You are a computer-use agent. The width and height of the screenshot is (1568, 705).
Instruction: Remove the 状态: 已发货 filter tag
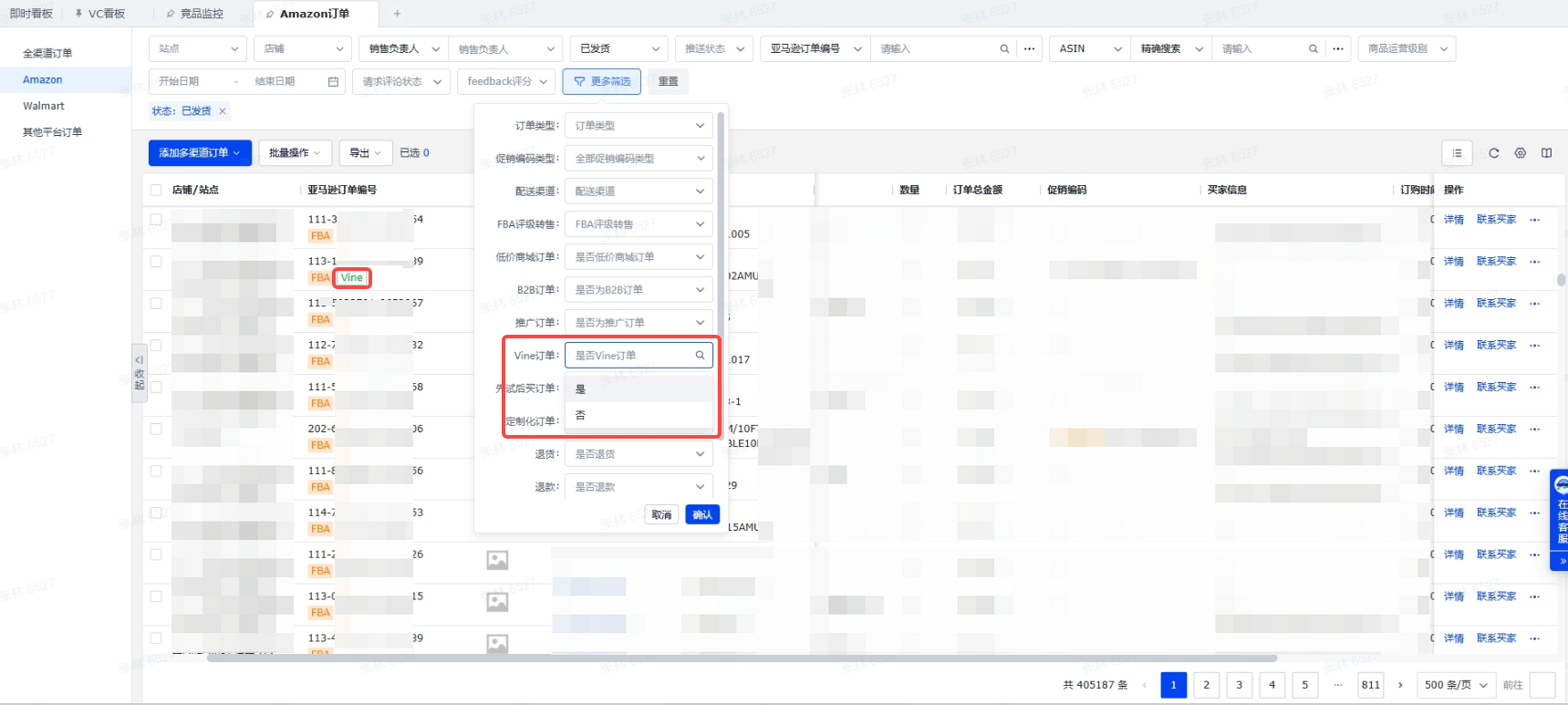[223, 111]
